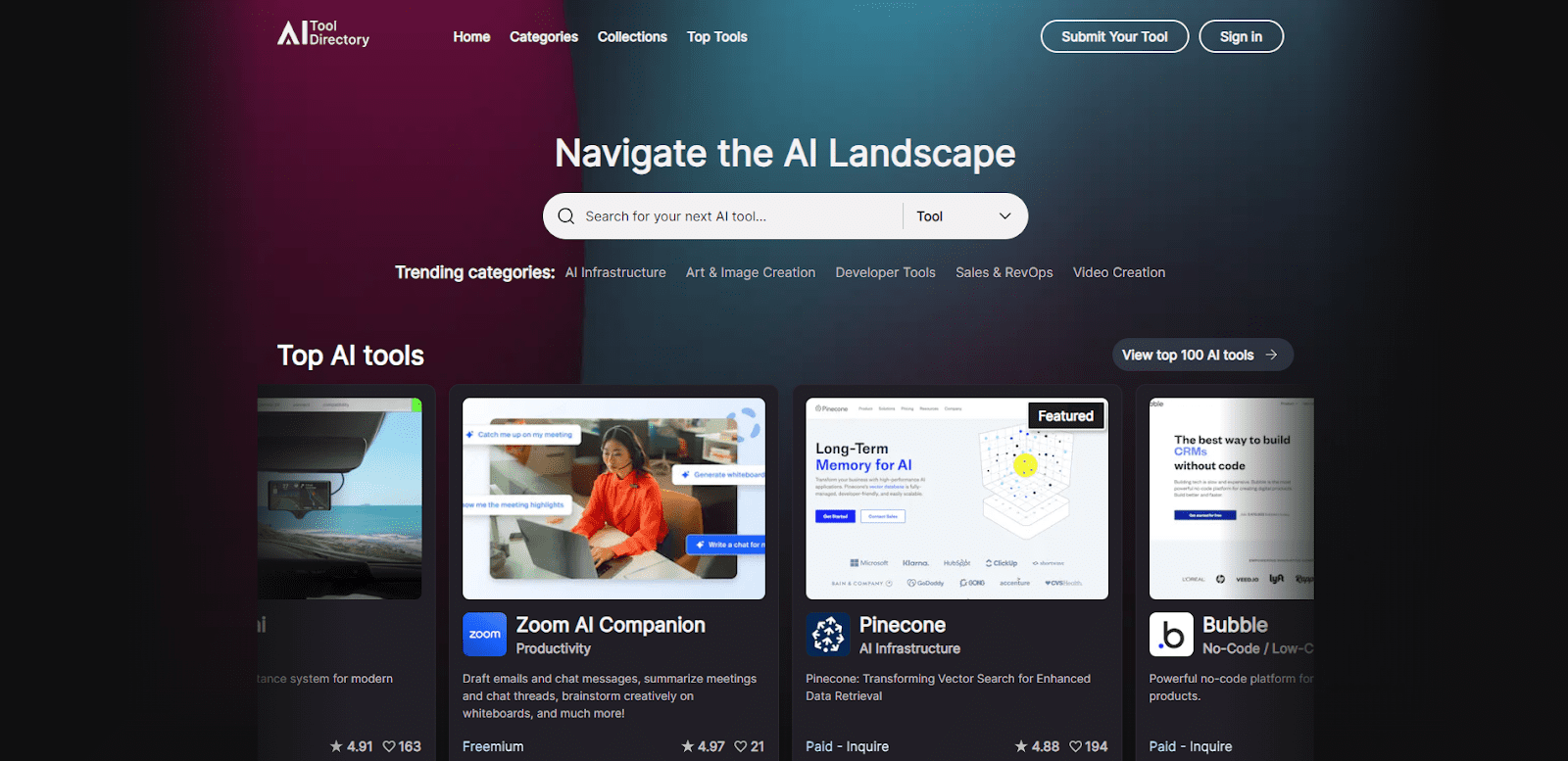Screen dimensions: 1568x761
Task: Open the Pinecone tool title
Action: coord(903,625)
